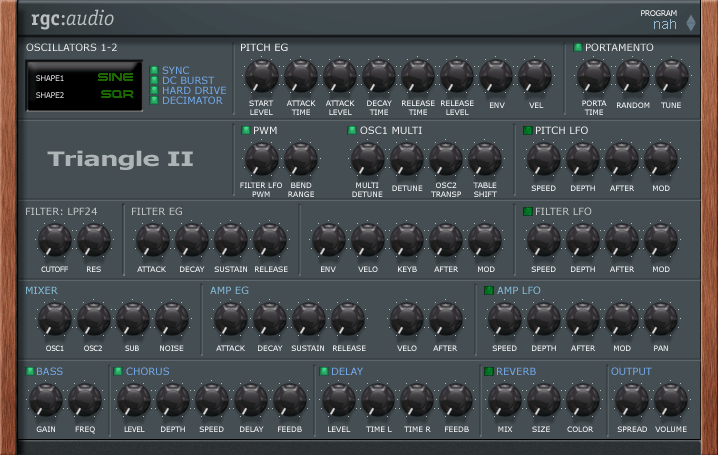
Task: Click the Reverb MIX knob
Action: click(x=504, y=400)
